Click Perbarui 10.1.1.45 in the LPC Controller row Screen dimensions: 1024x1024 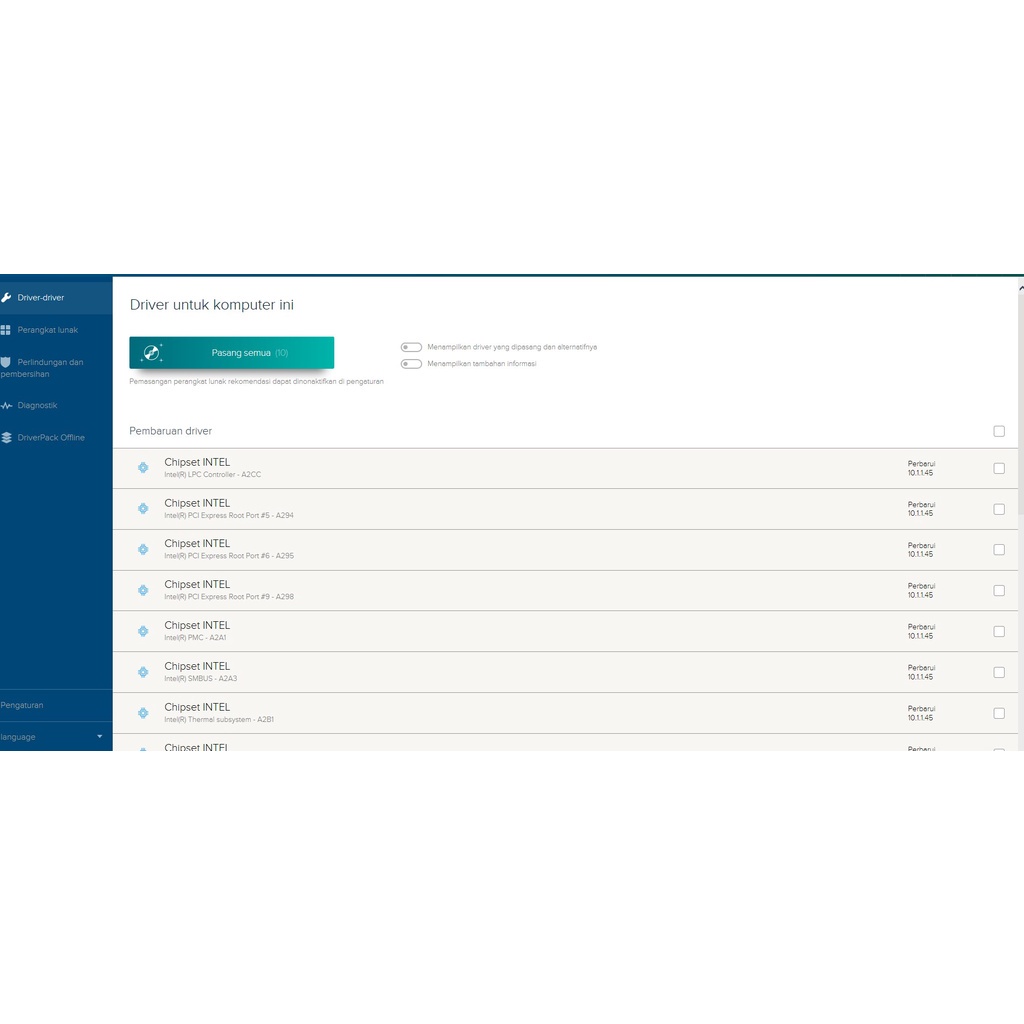pyautogui.click(x=921, y=468)
